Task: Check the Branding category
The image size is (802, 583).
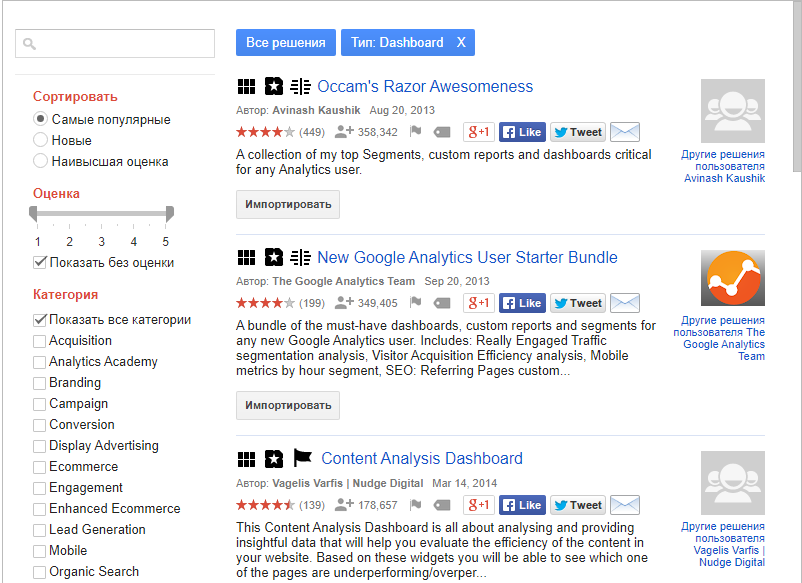Action: 39,383
